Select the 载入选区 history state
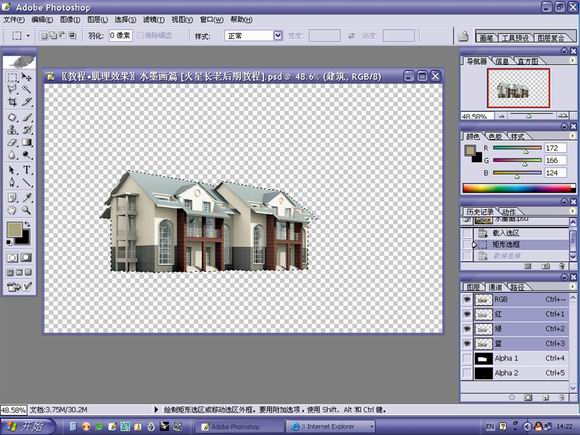The width and height of the screenshot is (580, 435). (515, 233)
